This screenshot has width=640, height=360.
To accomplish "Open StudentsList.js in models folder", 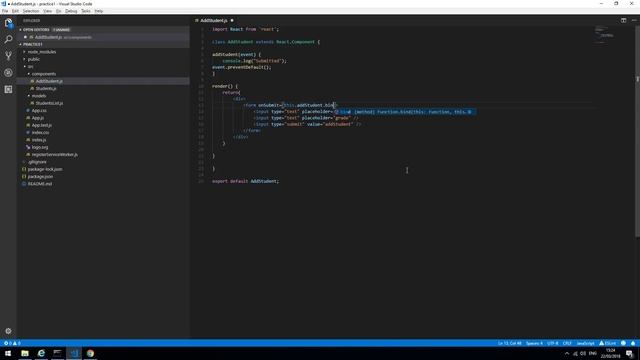I will [x=49, y=103].
